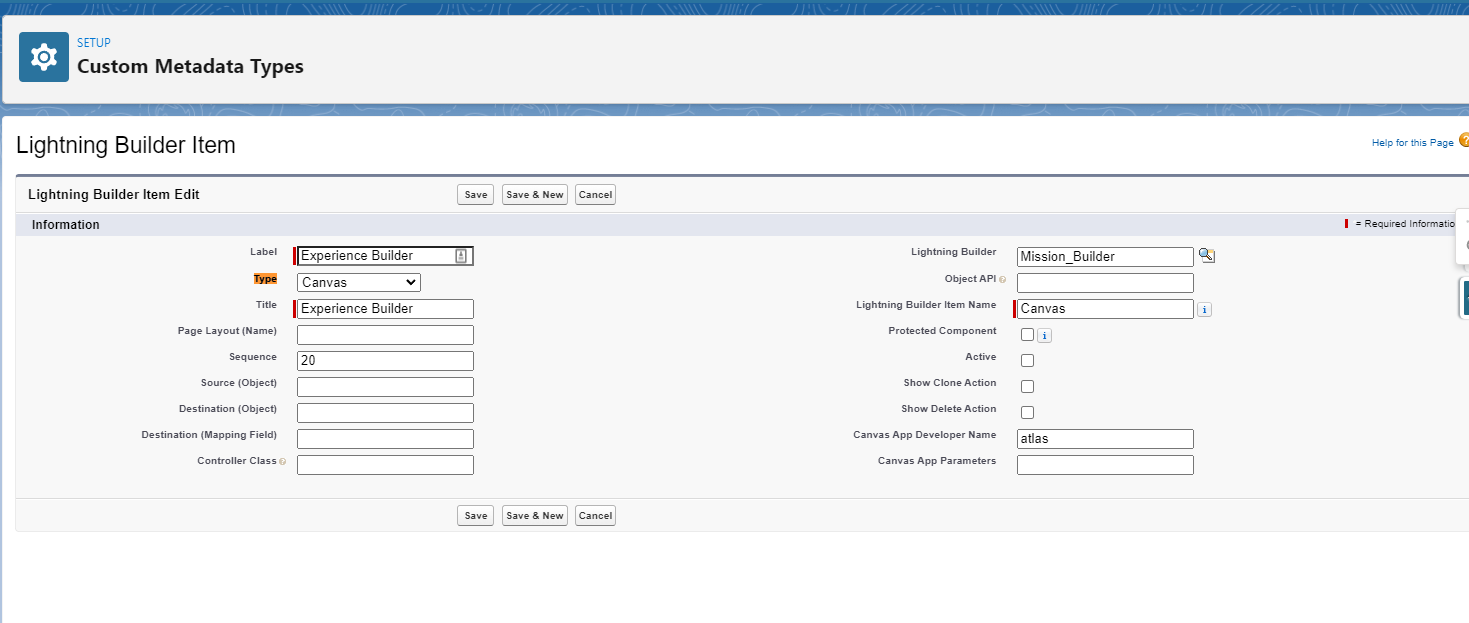This screenshot has width=1469, height=623.
Task: Focus the Sequence input field
Action: [x=385, y=361]
